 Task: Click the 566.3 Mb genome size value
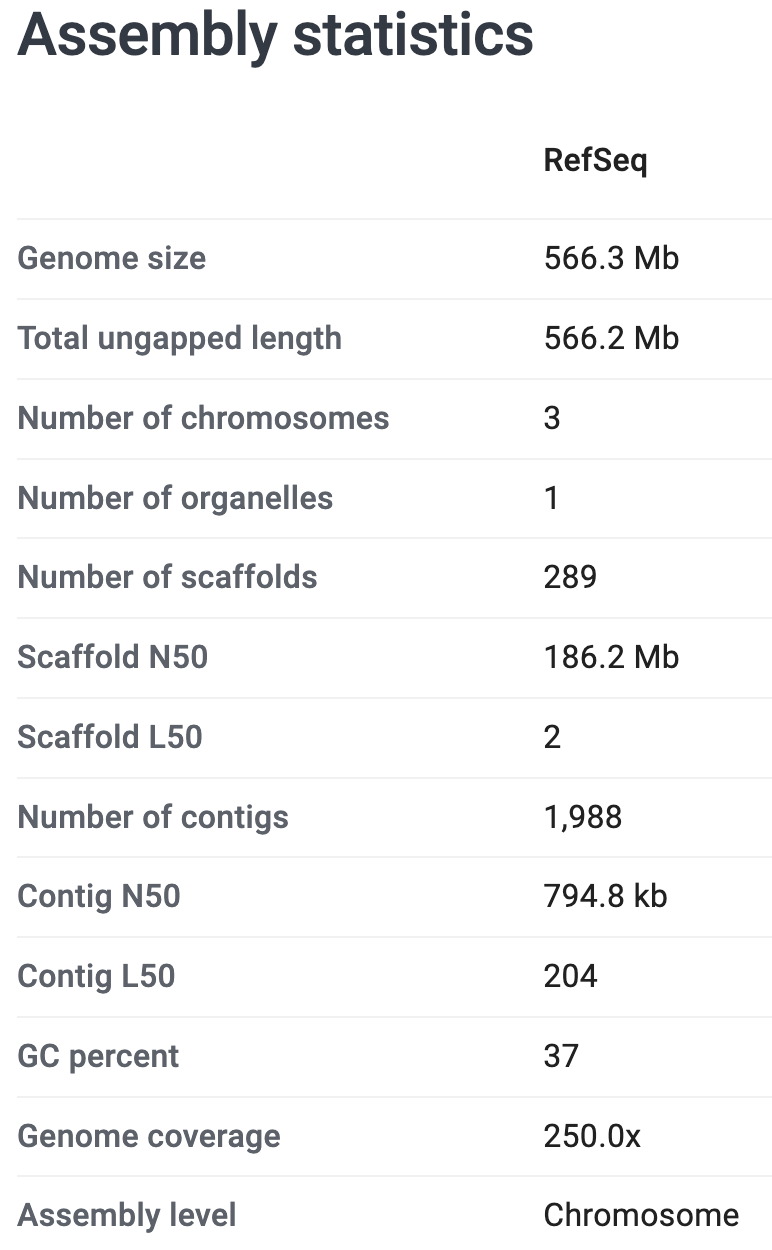pyautogui.click(x=611, y=258)
